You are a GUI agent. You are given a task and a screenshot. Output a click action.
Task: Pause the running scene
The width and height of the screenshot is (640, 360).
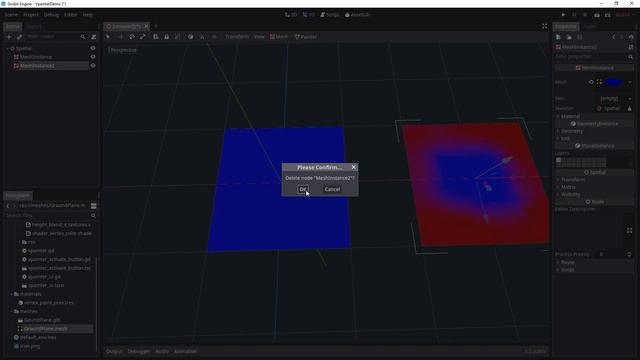[x=574, y=14]
